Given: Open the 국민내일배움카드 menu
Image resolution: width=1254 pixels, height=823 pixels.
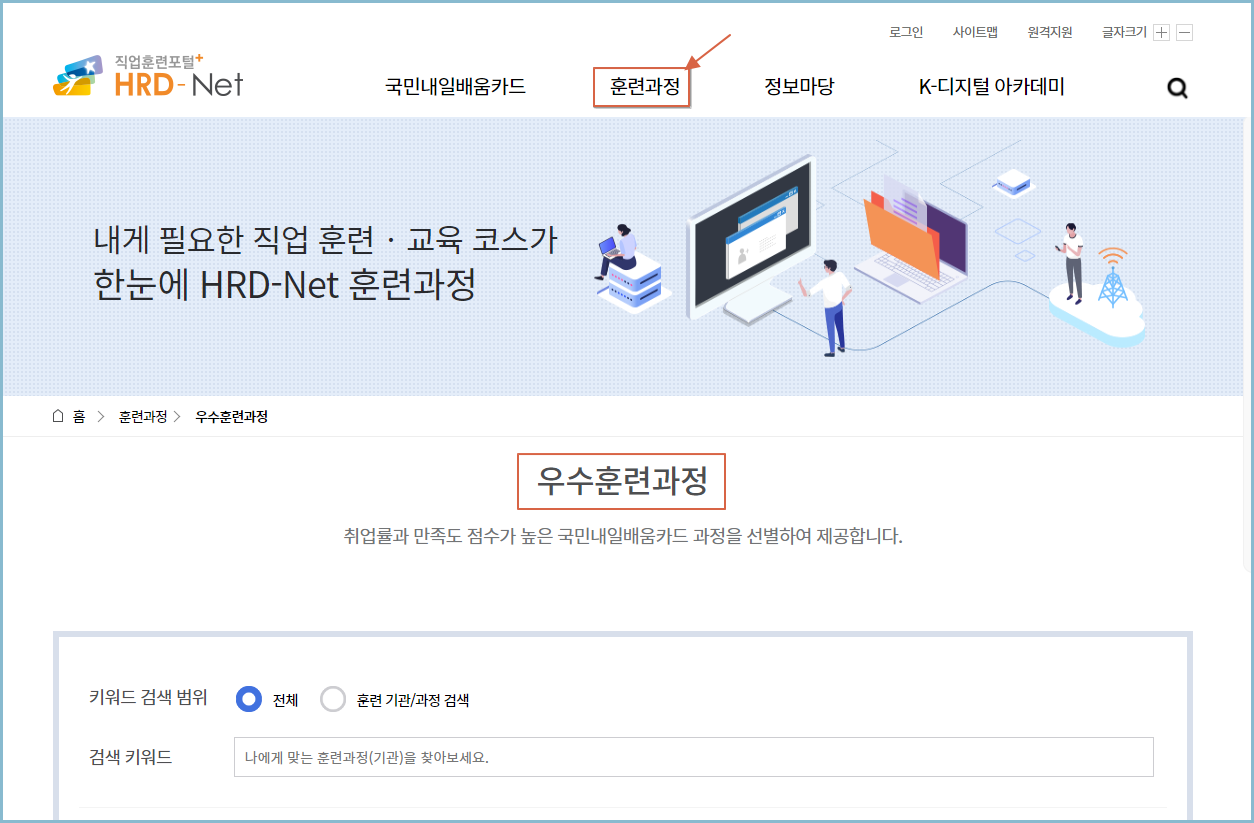Looking at the screenshot, I should (455, 88).
